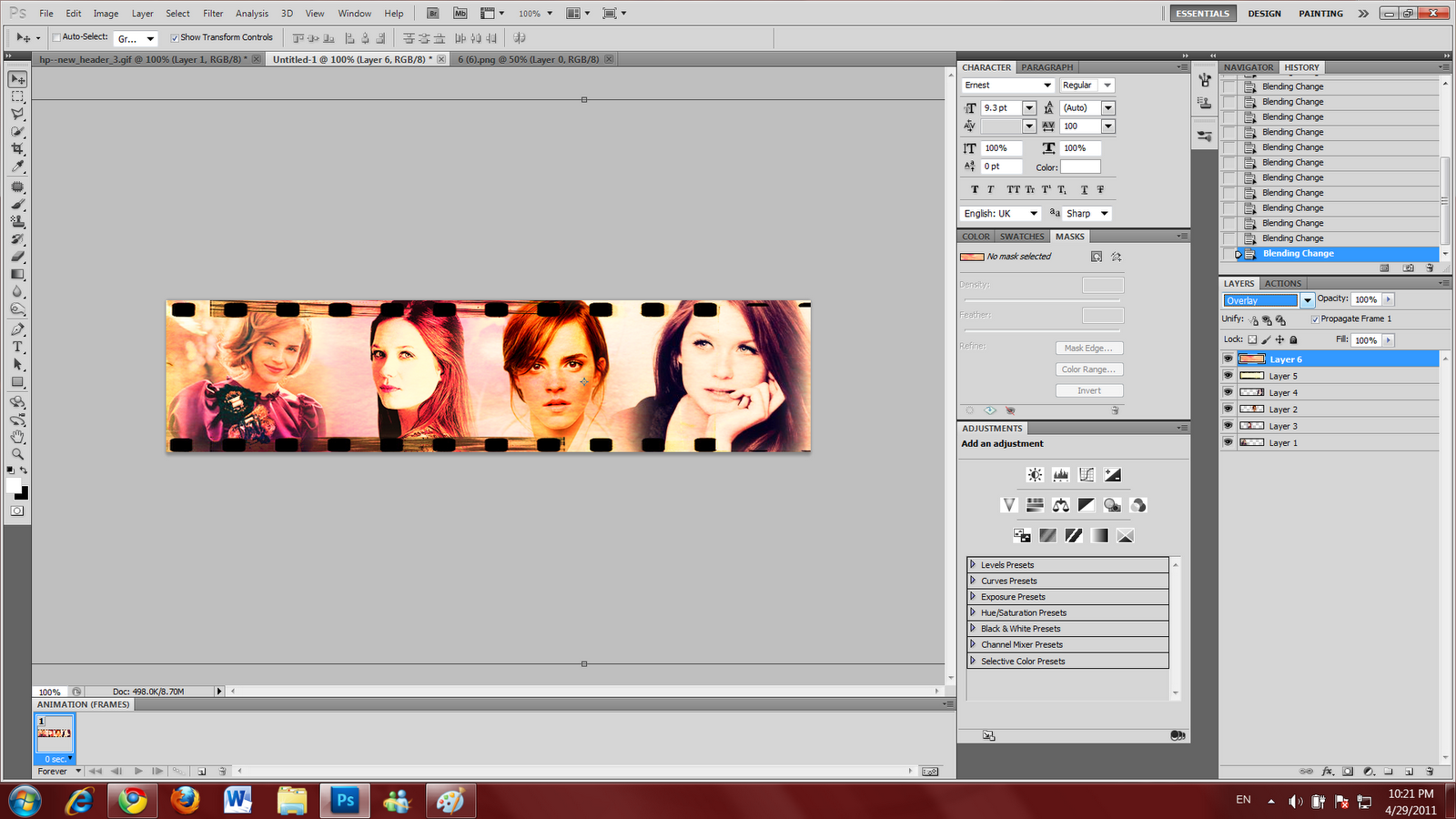1456x819 pixels.
Task: Open the Image menu
Action: coord(106,14)
